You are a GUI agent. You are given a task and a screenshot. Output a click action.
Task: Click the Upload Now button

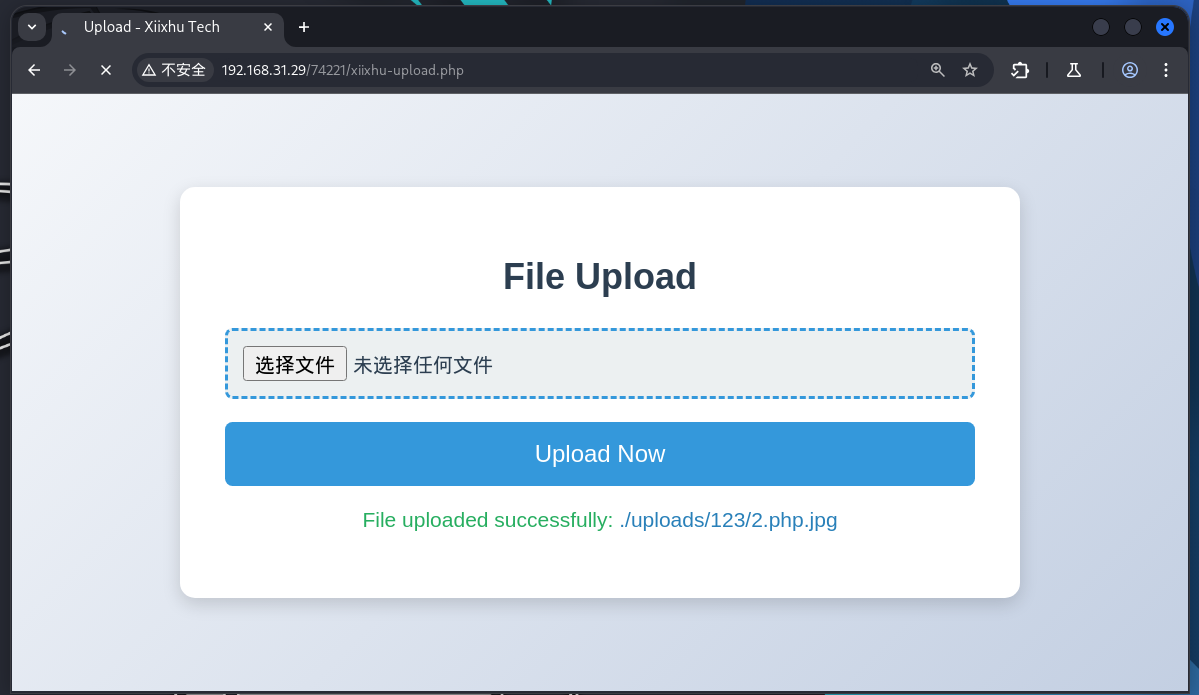pos(600,454)
